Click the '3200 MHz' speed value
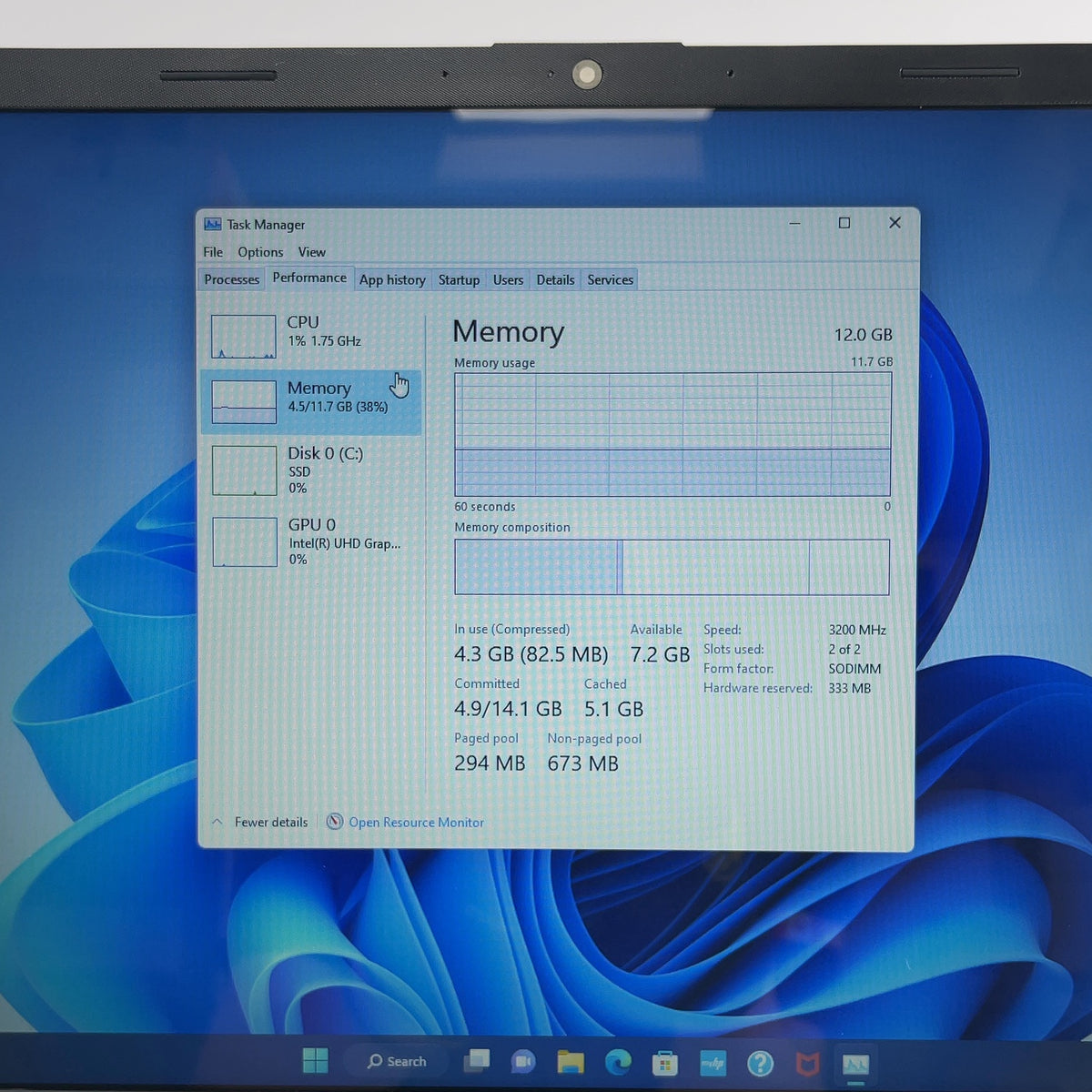This screenshot has height=1092, width=1092. click(857, 630)
